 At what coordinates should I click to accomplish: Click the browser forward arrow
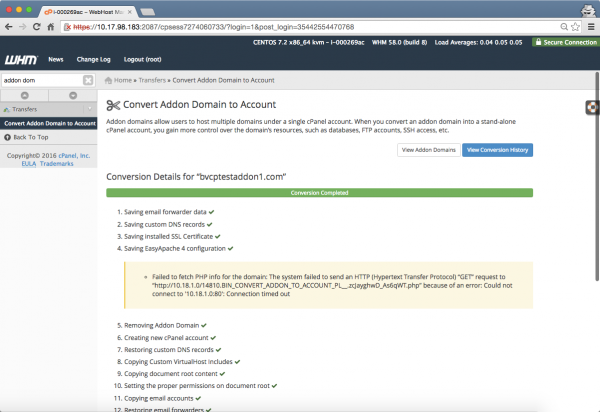pyautogui.click(x=23, y=27)
